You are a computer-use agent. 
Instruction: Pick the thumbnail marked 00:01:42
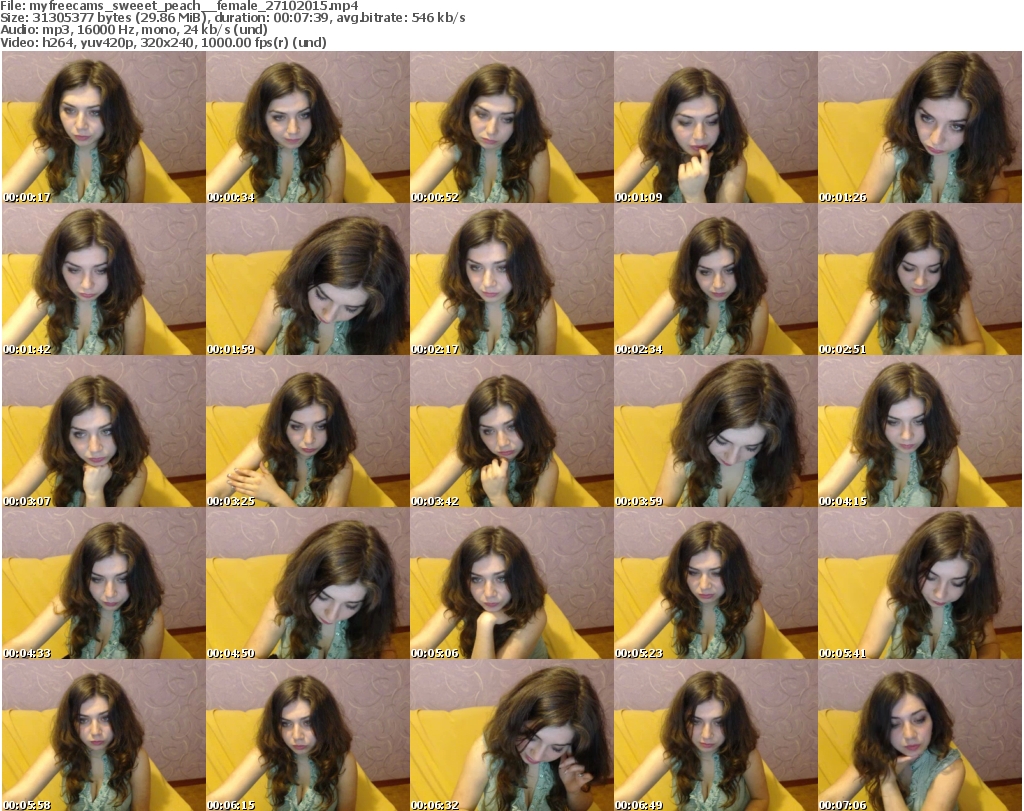click(x=104, y=279)
